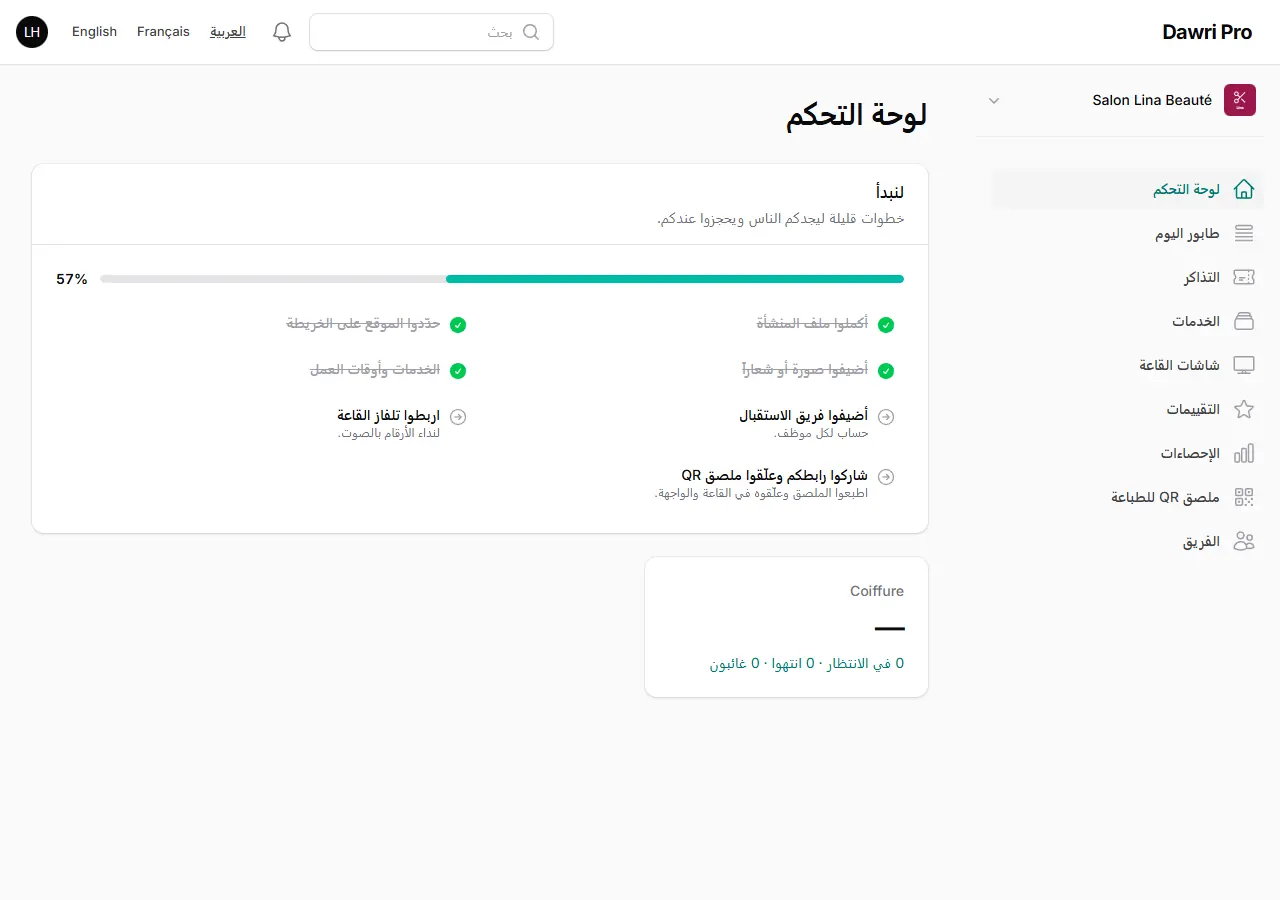Open the Salon Lina Beauté business selector
The image size is (1280, 900).
[1120, 100]
